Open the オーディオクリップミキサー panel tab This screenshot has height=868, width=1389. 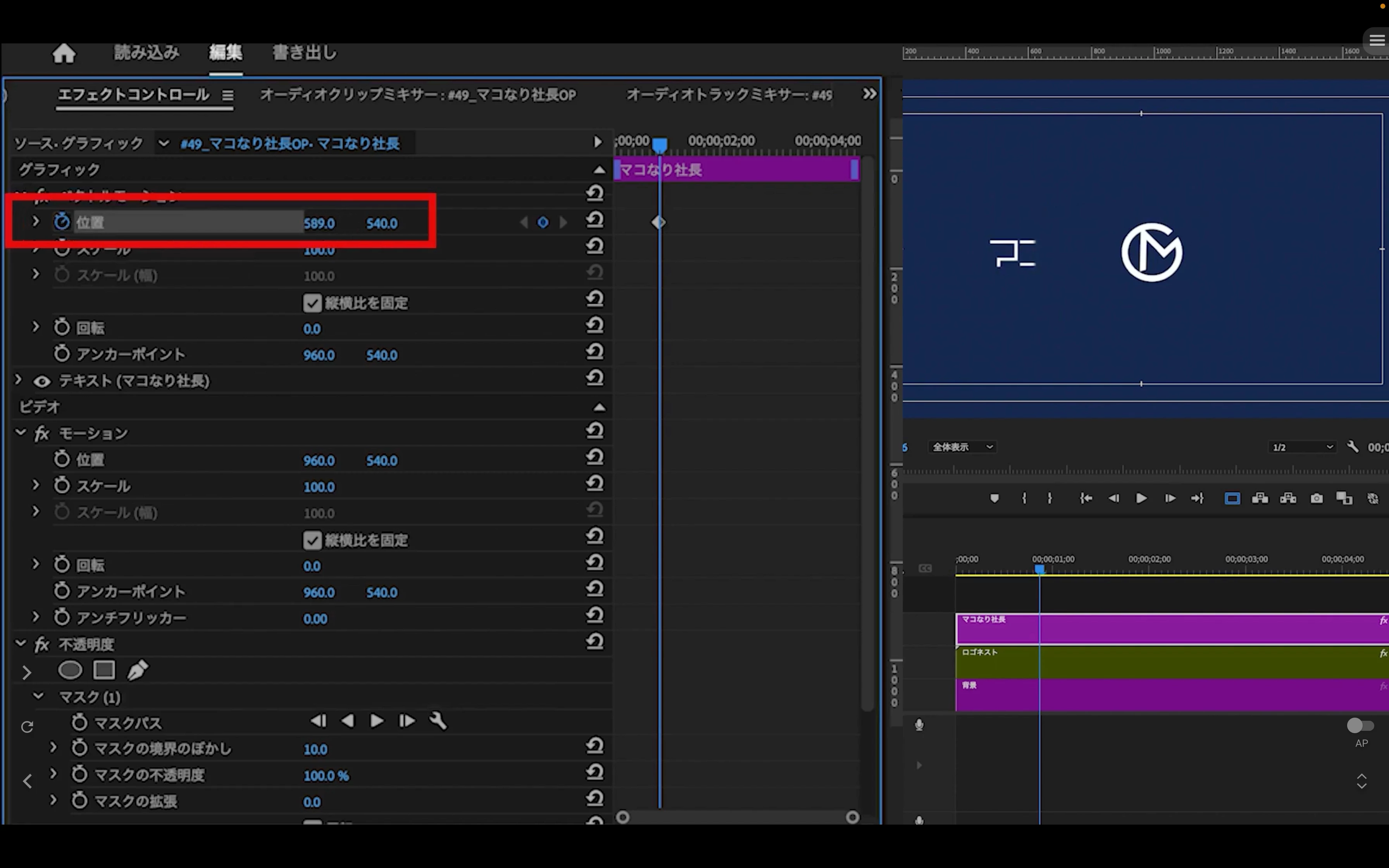tap(418, 95)
